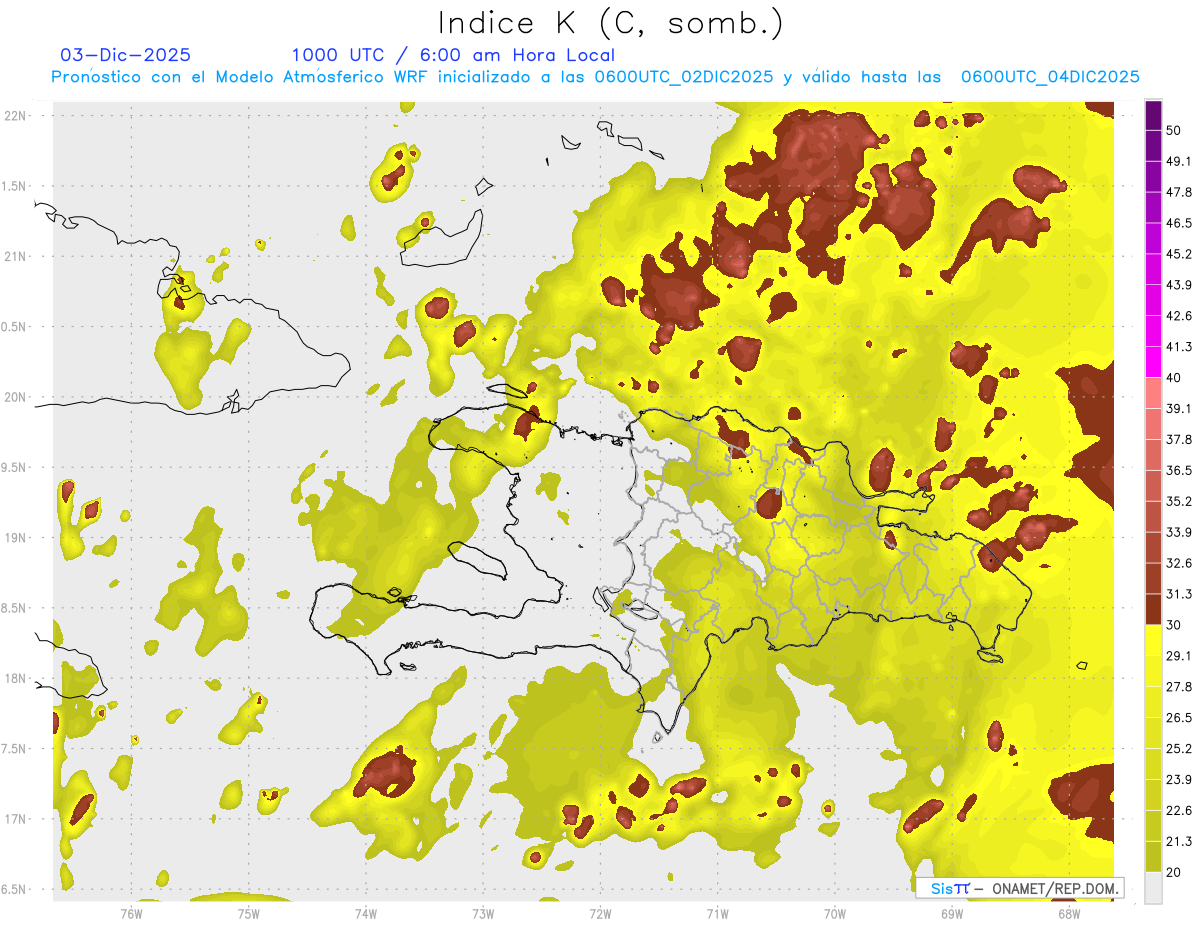Click the '37.8' color scale label
The height and width of the screenshot is (927, 1200).
tap(1178, 439)
